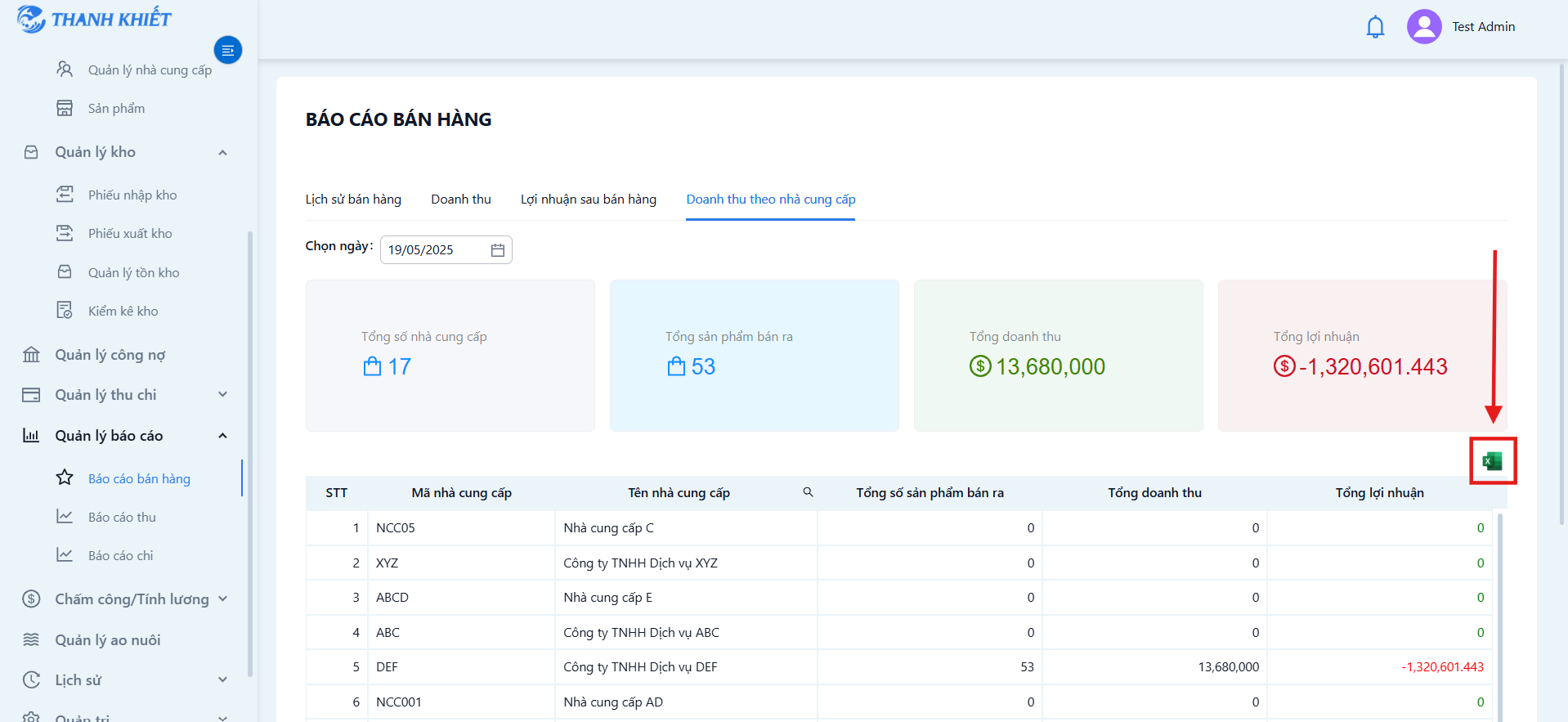Screen dimensions: 1568x722
Task: Click the dollar icon in Tổng doanh thu
Action: tap(980, 366)
